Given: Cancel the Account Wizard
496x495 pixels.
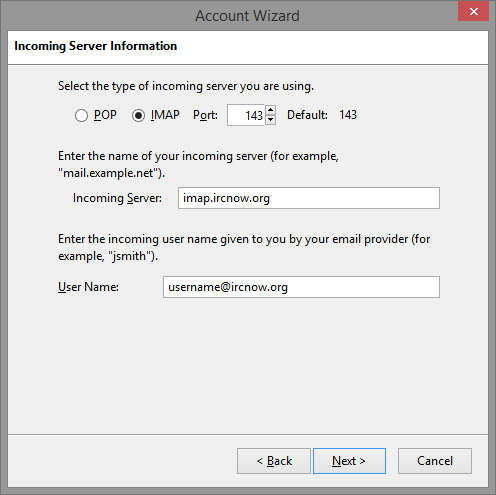Looking at the screenshot, I should click(x=435, y=461).
